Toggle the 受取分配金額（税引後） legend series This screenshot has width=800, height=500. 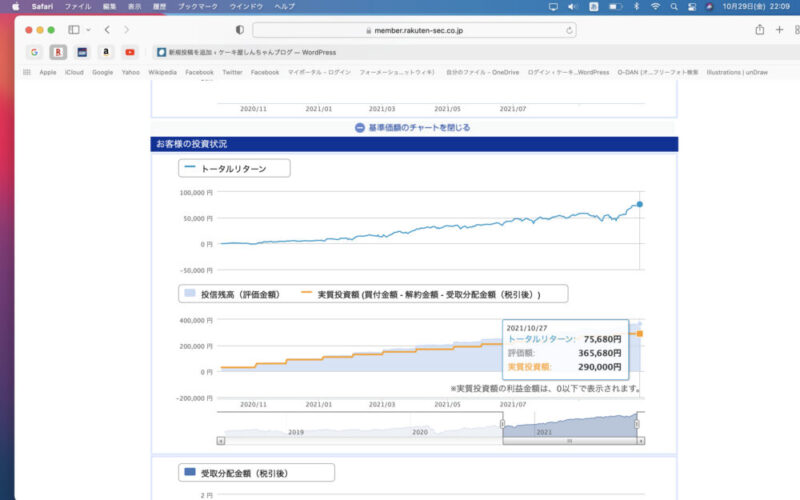257,472
